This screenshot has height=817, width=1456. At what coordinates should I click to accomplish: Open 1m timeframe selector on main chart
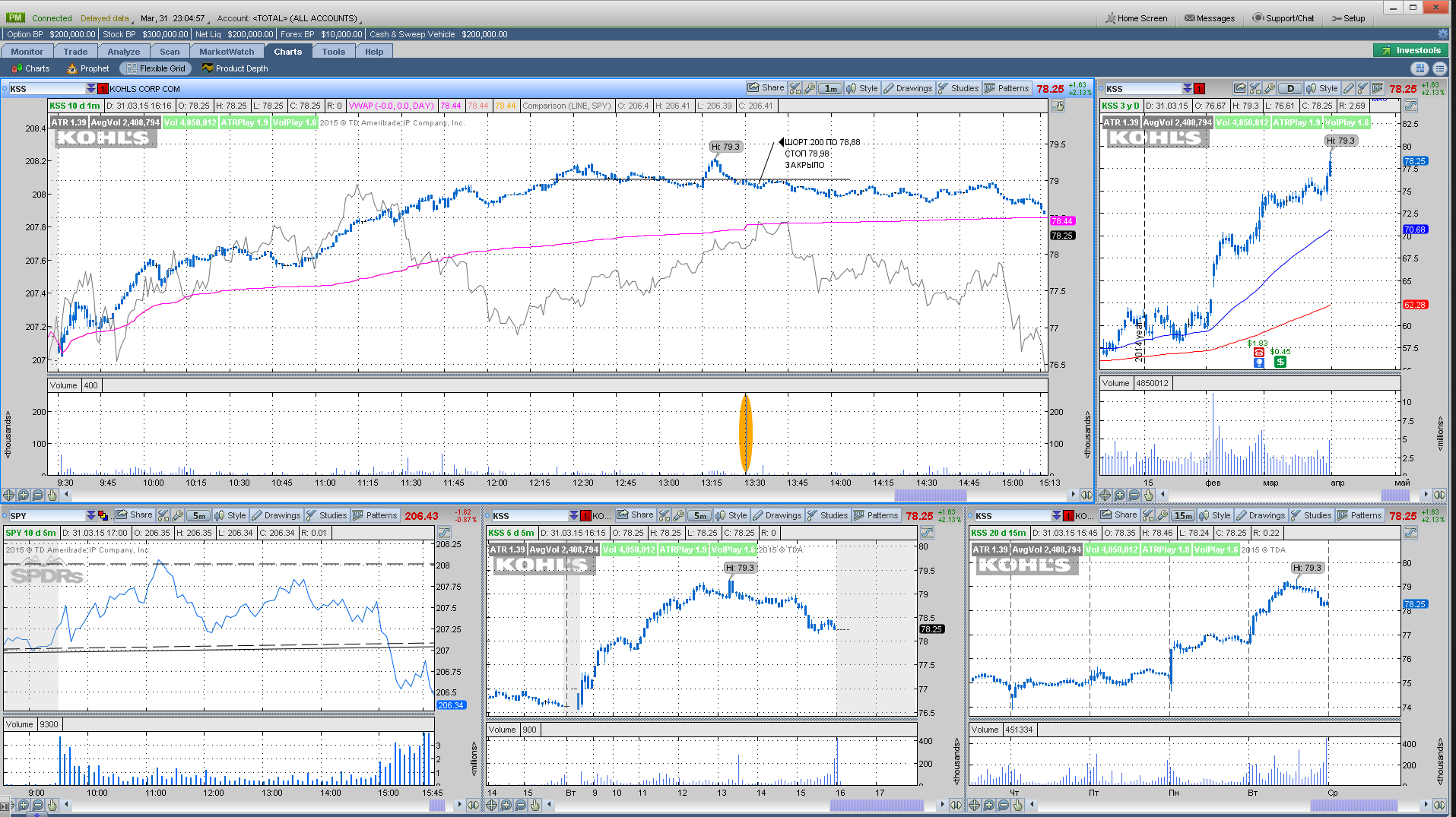pyautogui.click(x=831, y=89)
